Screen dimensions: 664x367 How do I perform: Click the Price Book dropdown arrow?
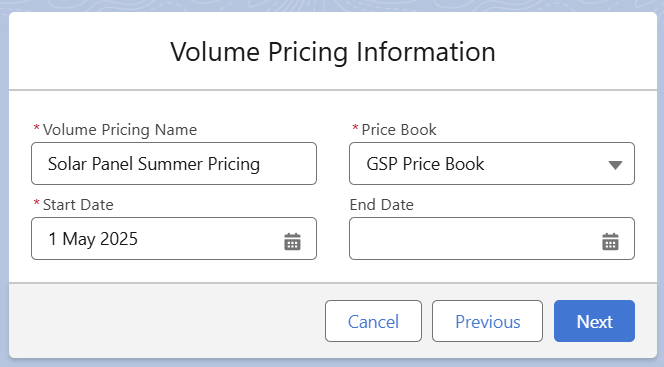615,165
